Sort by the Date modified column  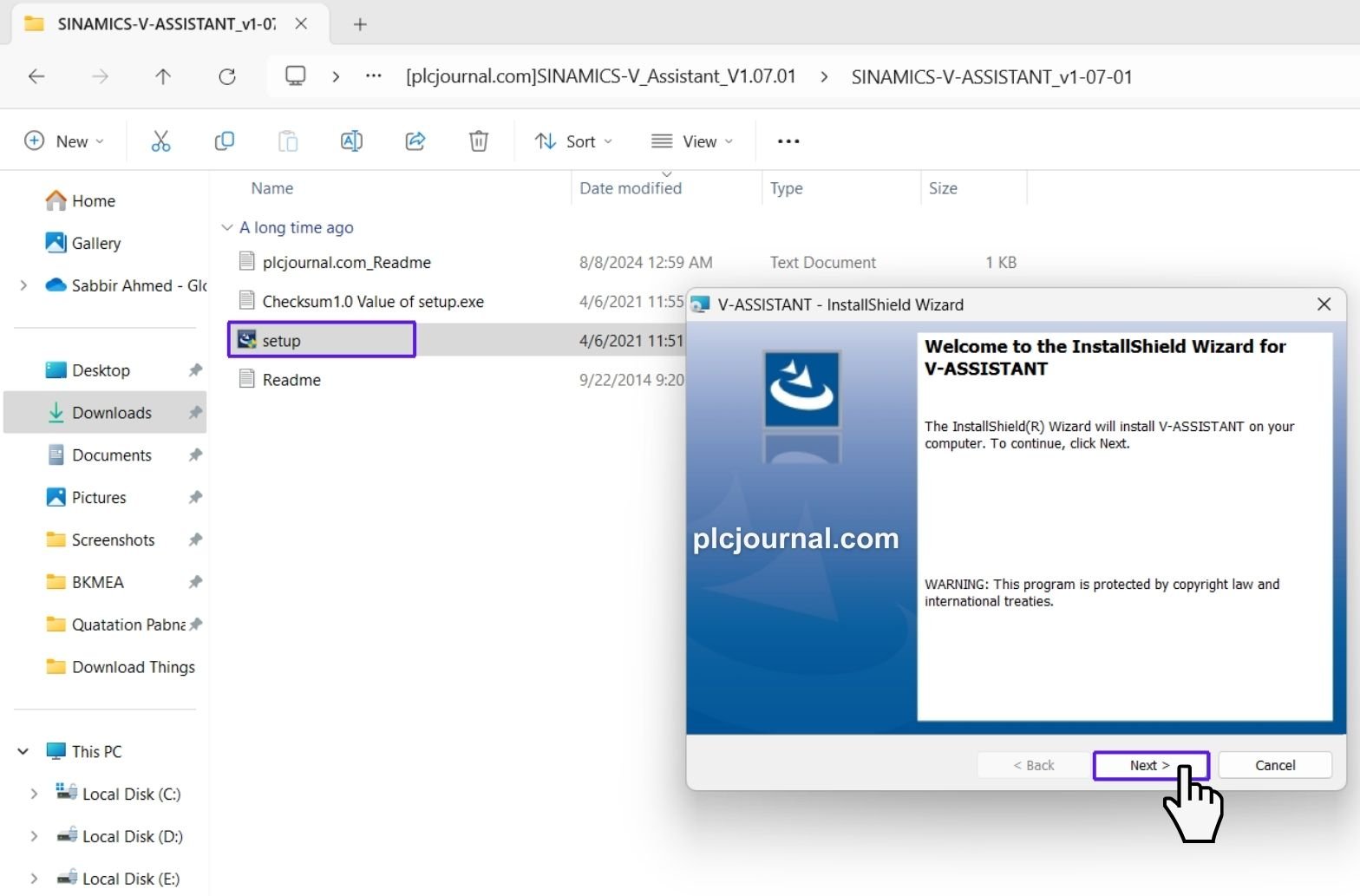pos(631,188)
